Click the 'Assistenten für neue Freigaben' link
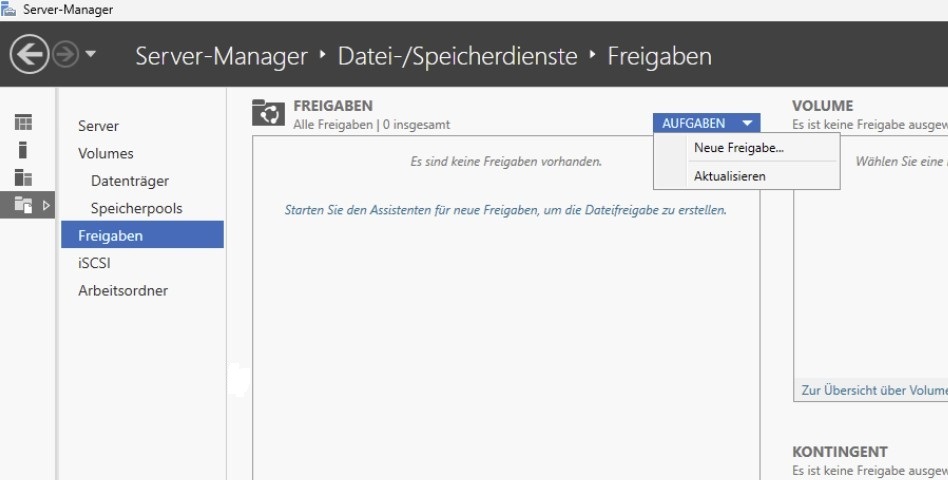The image size is (948, 480). point(505,210)
